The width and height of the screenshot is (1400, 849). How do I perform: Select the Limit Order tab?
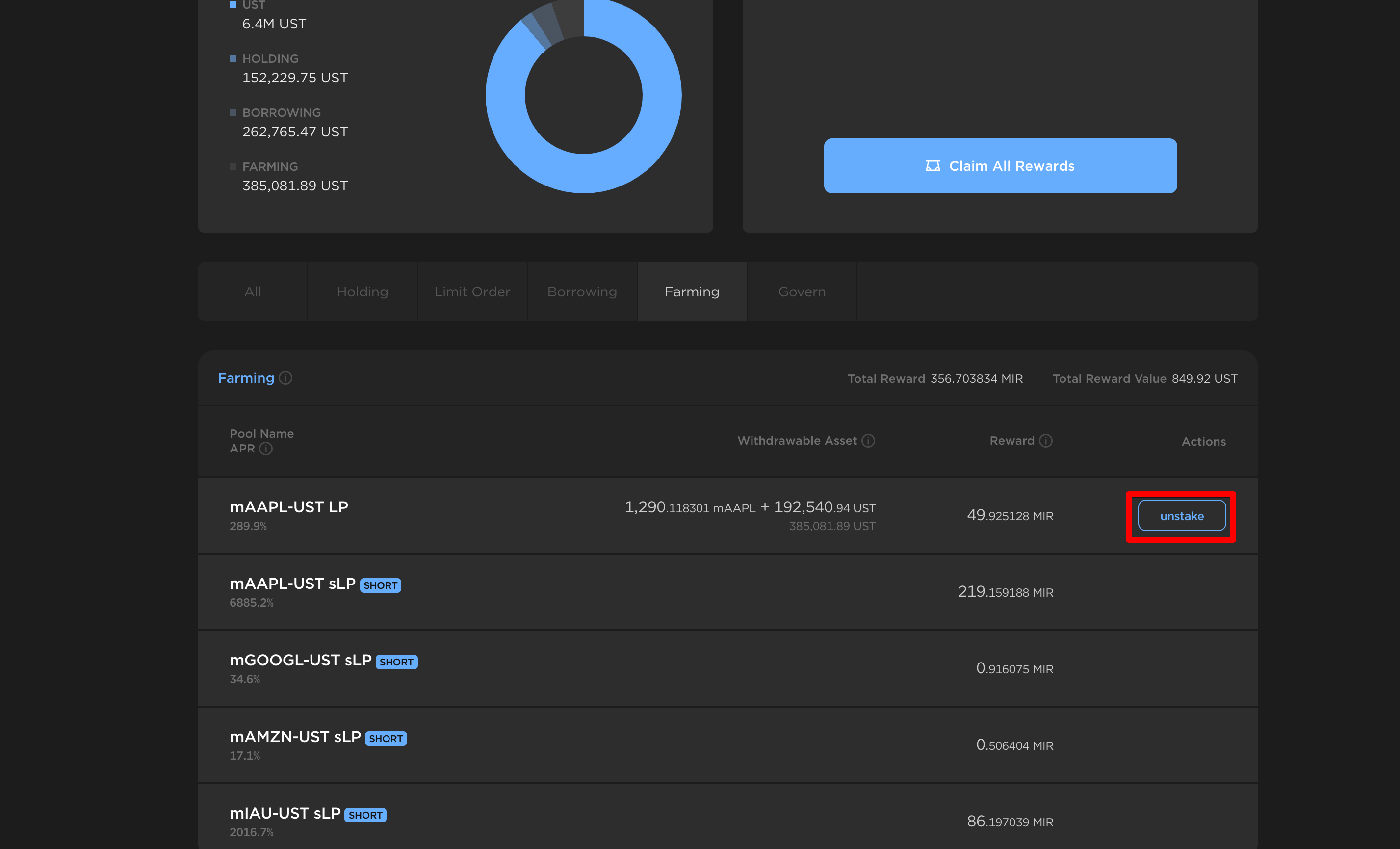point(472,292)
